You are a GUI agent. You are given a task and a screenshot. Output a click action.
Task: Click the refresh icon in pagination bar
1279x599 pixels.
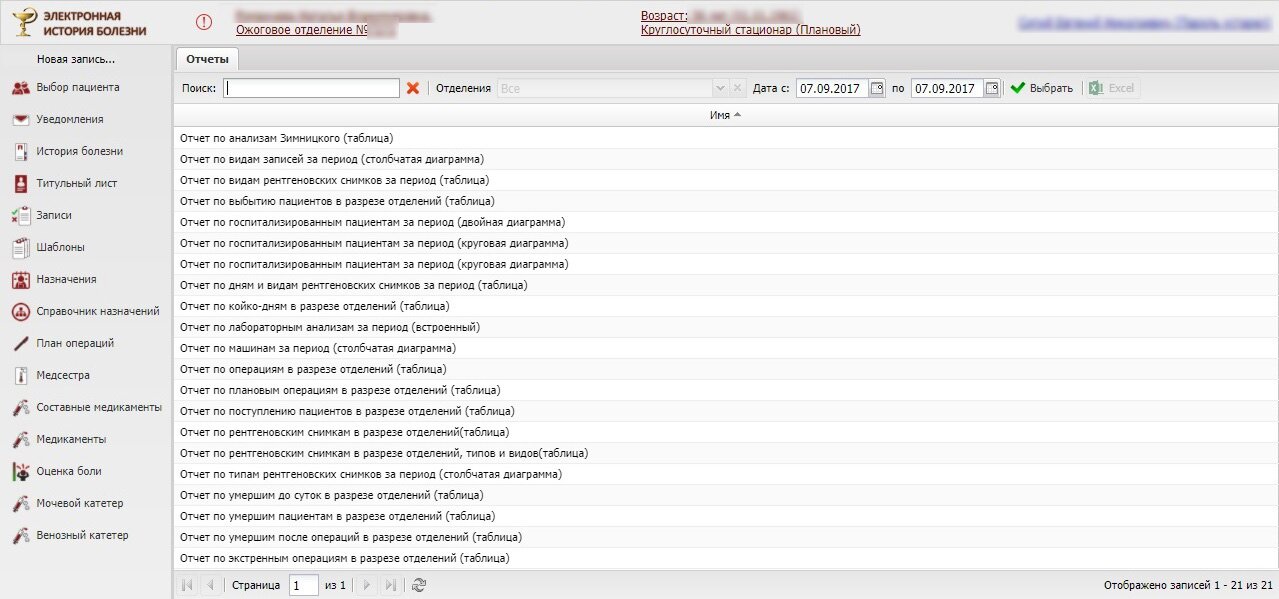pos(419,585)
